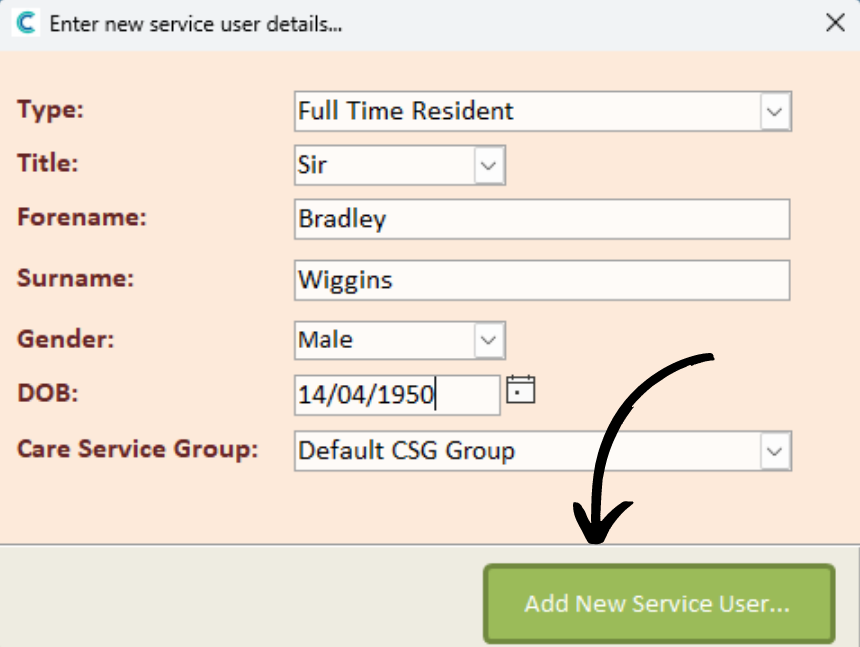Click the DOB label
The width and height of the screenshot is (860, 647).
[x=48, y=393]
